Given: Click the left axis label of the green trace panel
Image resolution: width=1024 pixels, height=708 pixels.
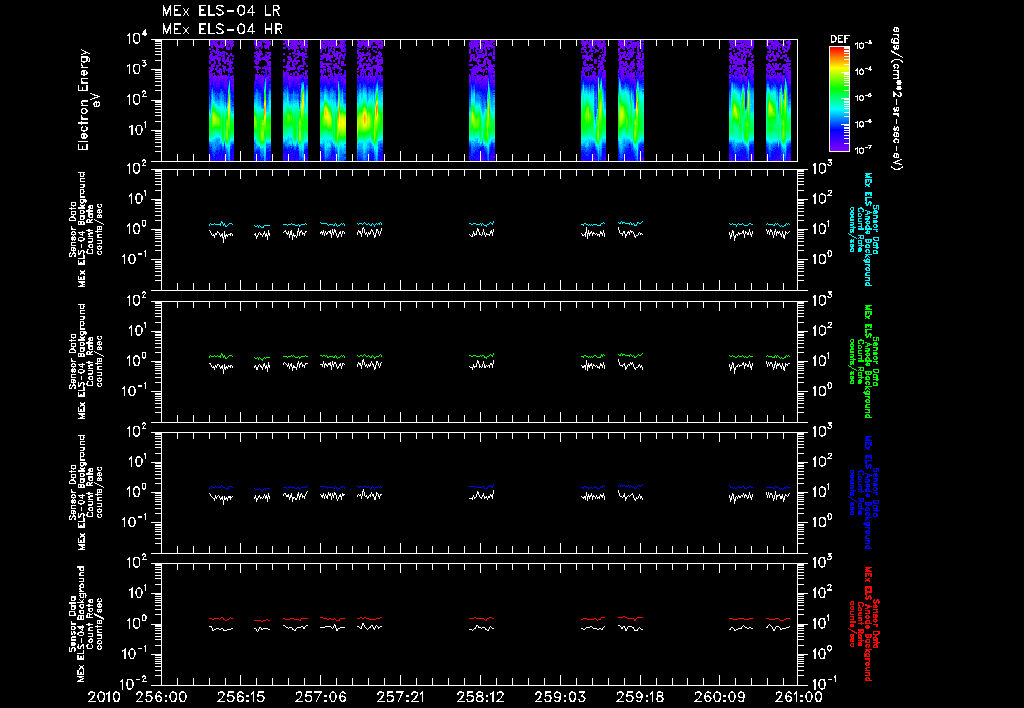Looking at the screenshot, I should point(85,361).
